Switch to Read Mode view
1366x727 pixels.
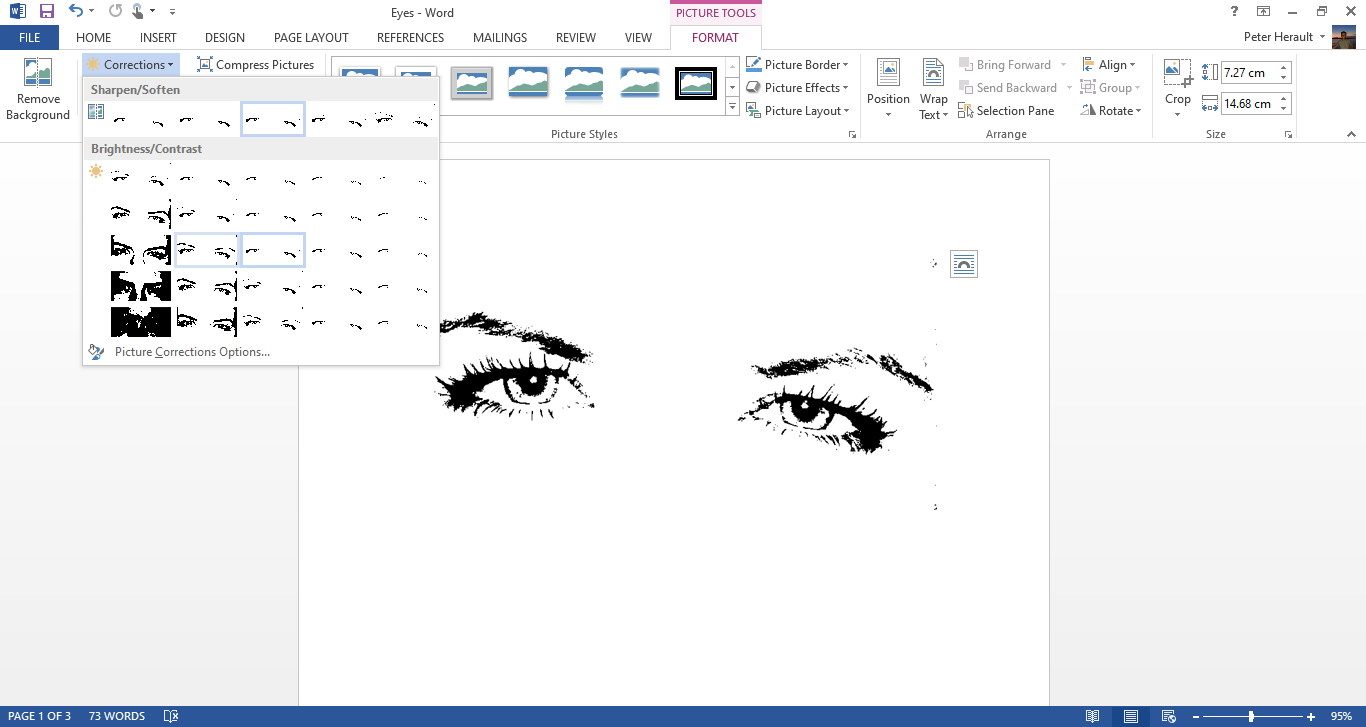[x=1093, y=716]
